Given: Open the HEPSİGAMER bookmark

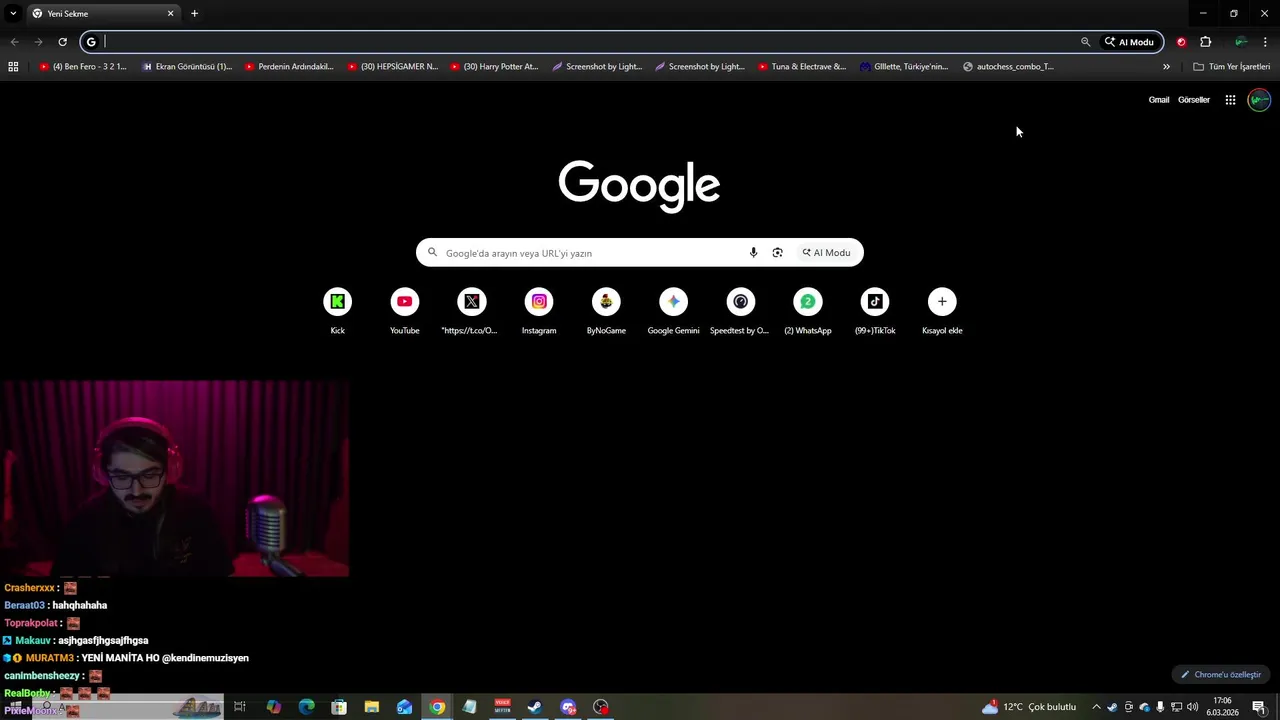Looking at the screenshot, I should 393,67.
